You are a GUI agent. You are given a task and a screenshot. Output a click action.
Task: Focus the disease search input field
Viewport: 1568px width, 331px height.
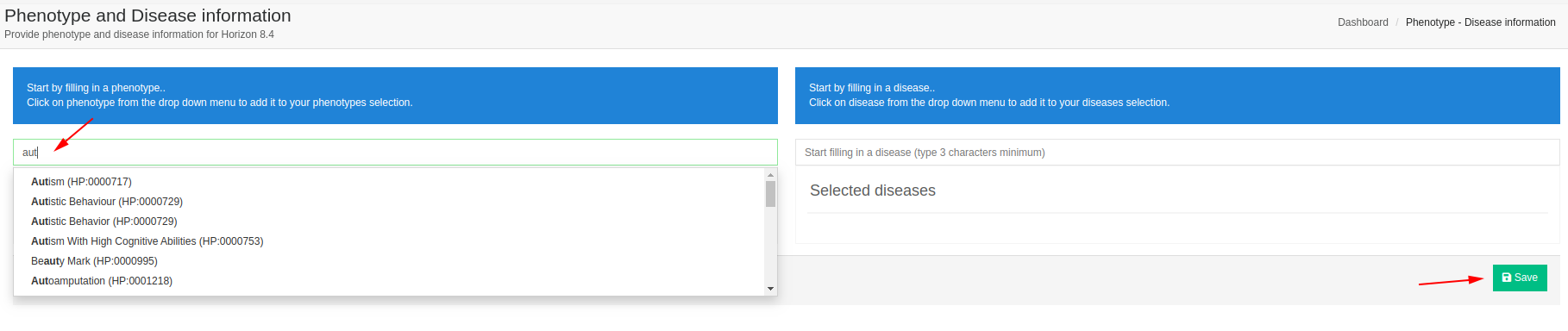point(1177,153)
